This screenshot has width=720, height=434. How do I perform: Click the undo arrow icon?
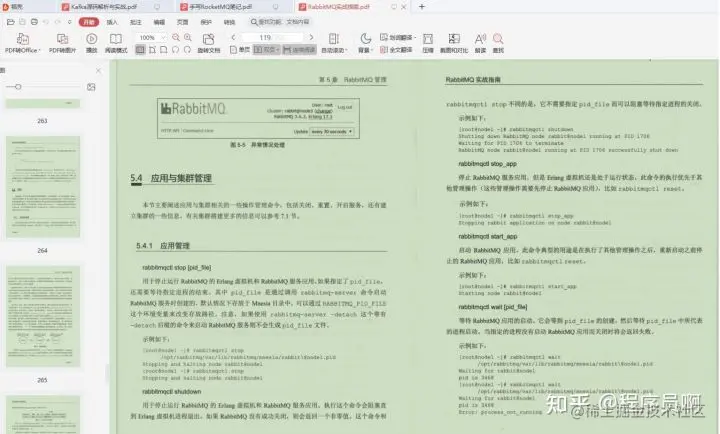pos(46,22)
